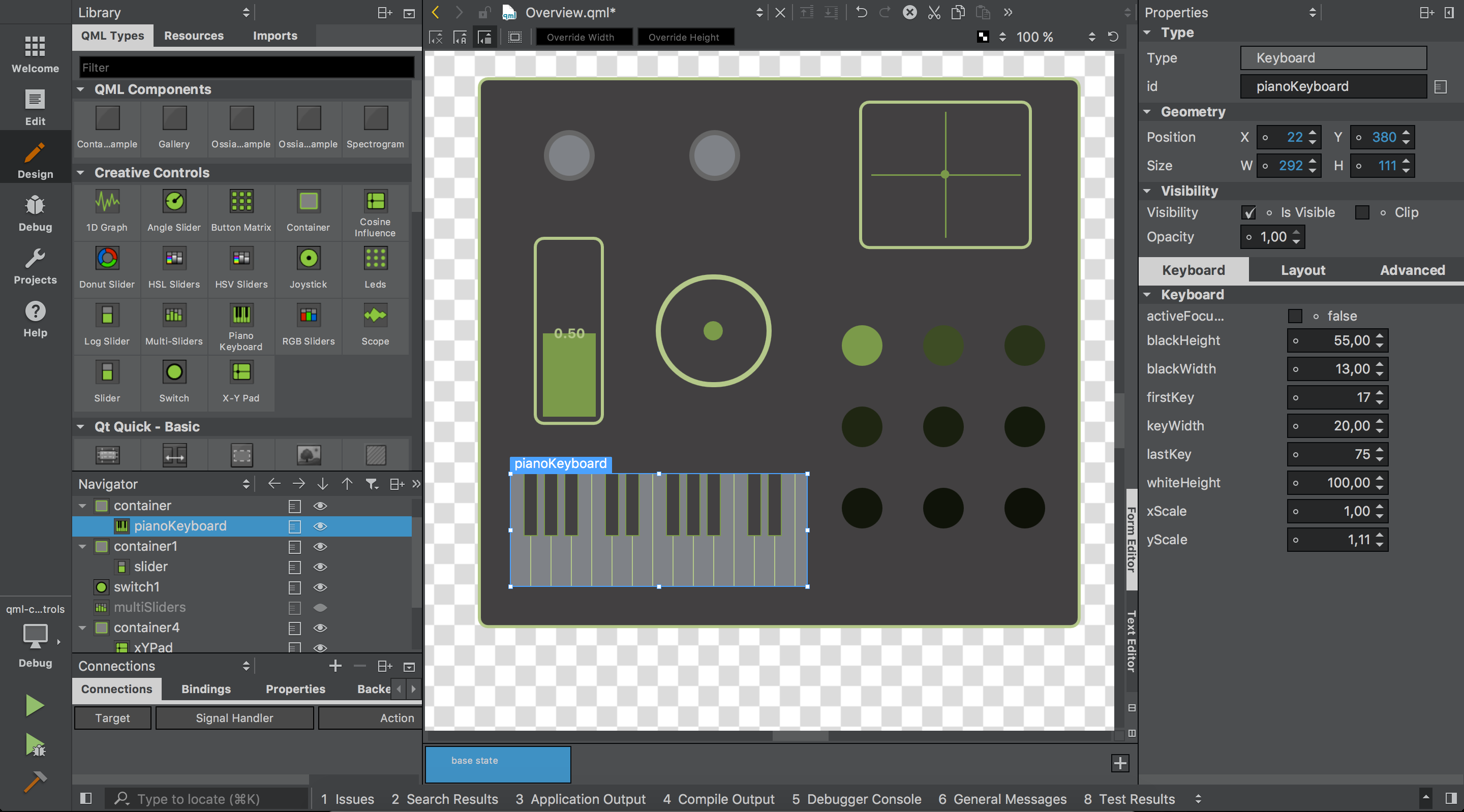The width and height of the screenshot is (1464, 812).
Task: Switch to the Resources tab
Action: click(x=194, y=36)
